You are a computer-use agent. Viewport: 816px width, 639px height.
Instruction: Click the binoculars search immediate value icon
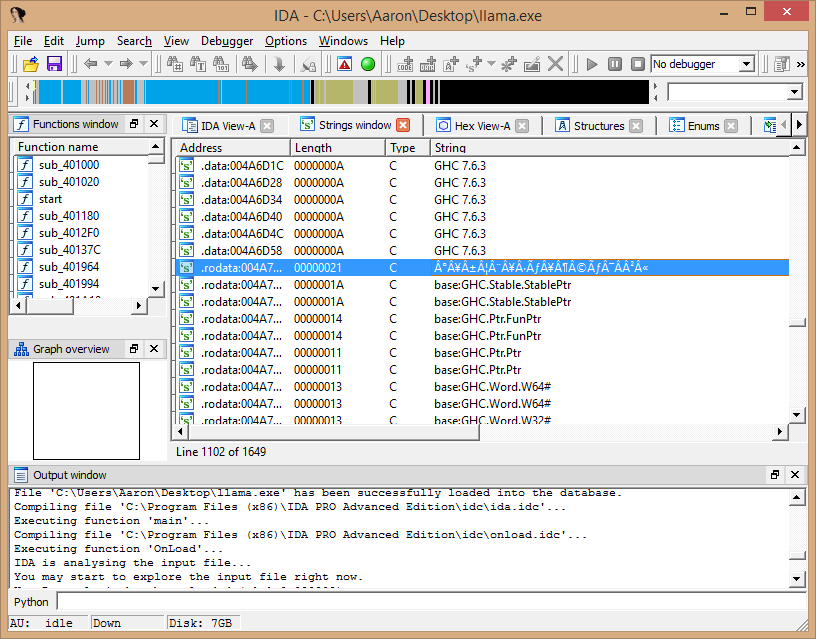[175, 64]
